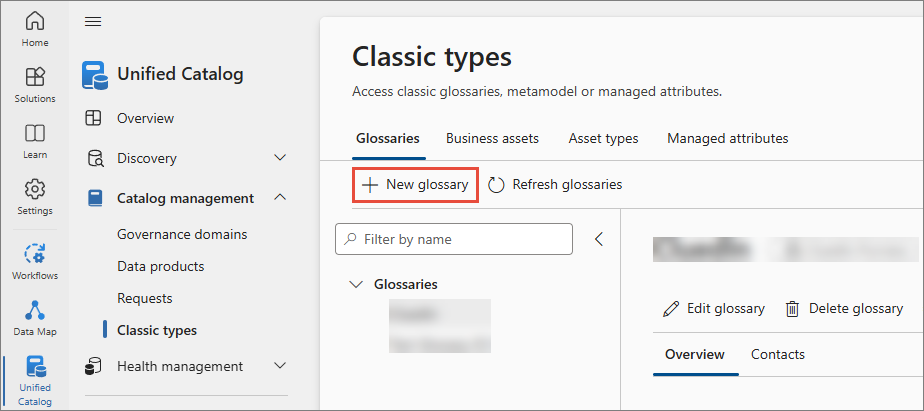Screen dimensions: 924x411
Task: Click the plus icon for New glossary
Action: tap(369, 185)
